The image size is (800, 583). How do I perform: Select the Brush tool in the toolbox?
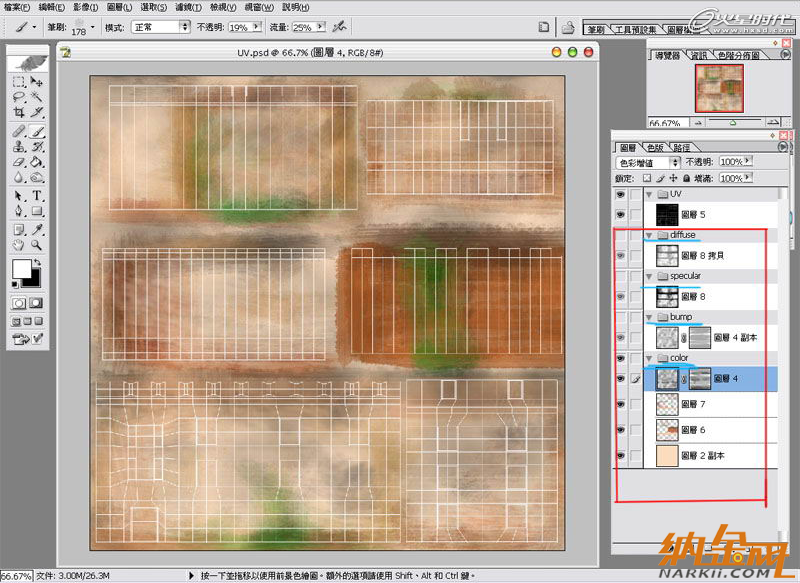coord(37,130)
